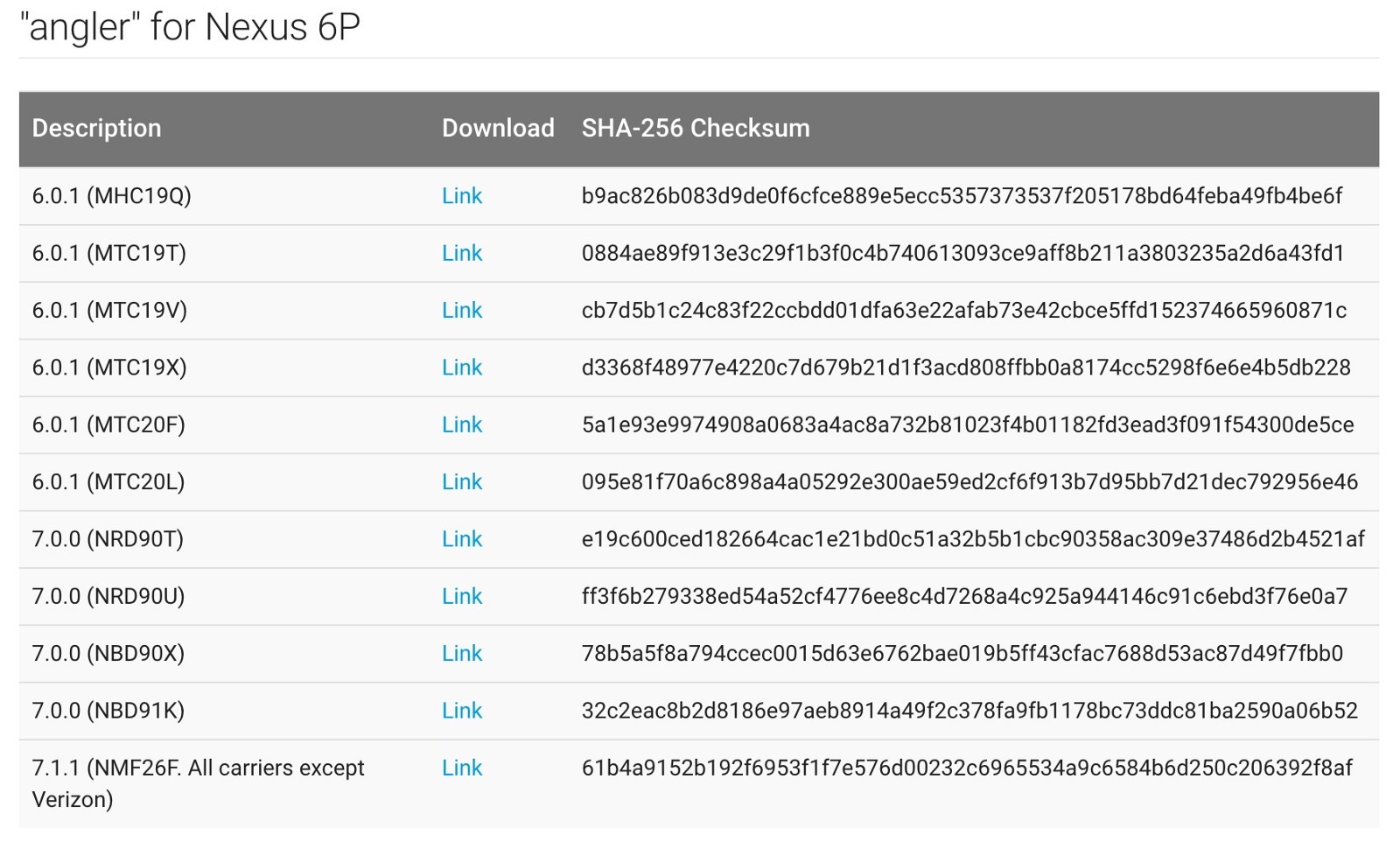The height and width of the screenshot is (842, 1400).
Task: Download the 7.0.0 NBD91K image
Action: (x=462, y=711)
